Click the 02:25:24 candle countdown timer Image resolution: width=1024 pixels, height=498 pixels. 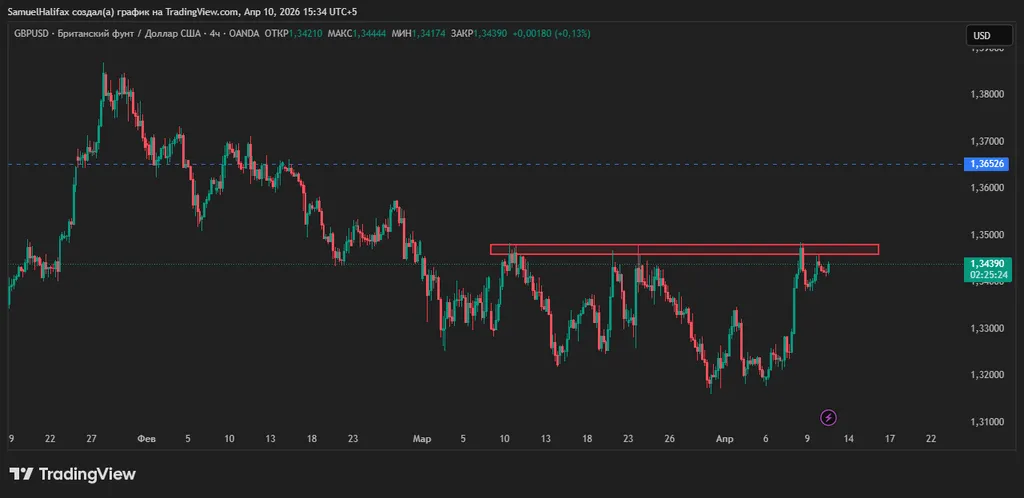pyautogui.click(x=987, y=275)
